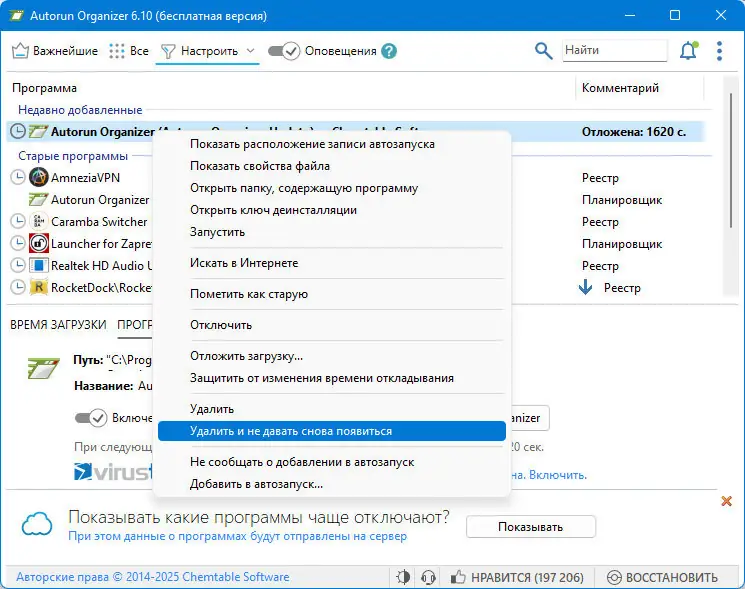Click the Launcher for Zapret clock icon
Viewport: 745px width, 589px height.
click(18, 243)
